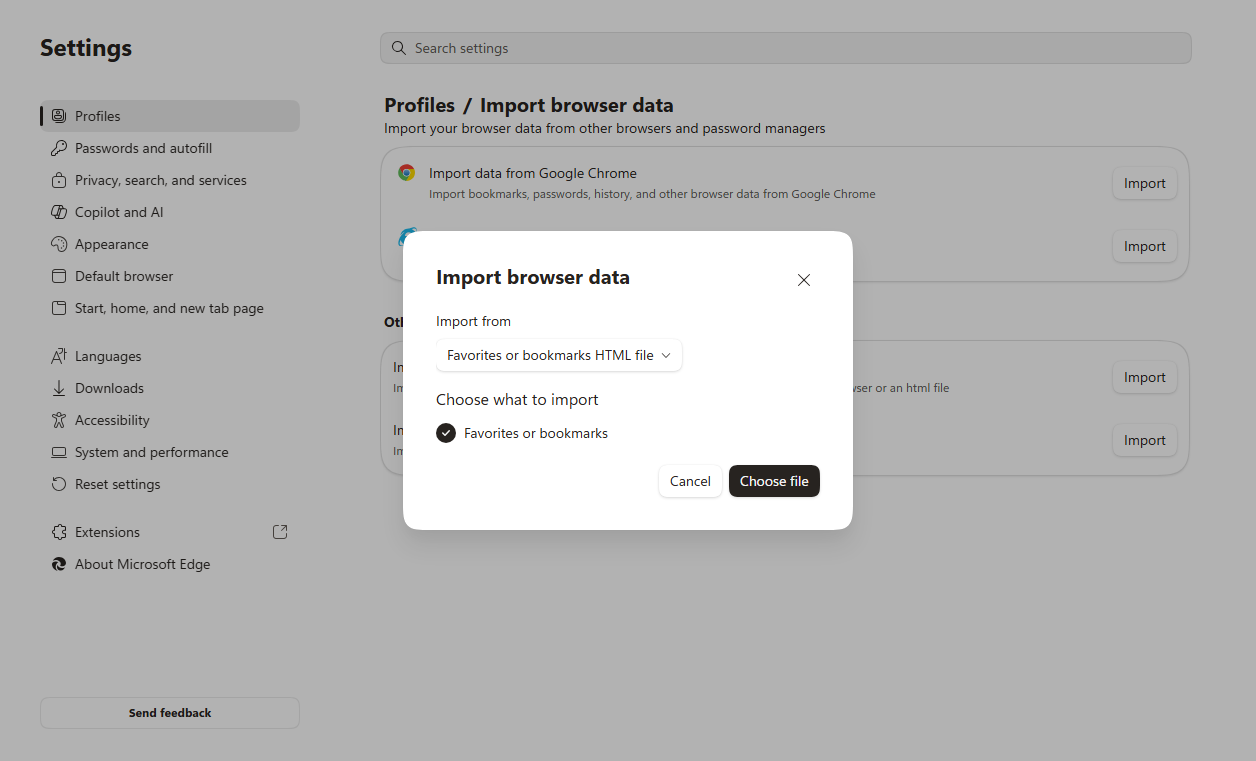The height and width of the screenshot is (761, 1256).
Task: Click the Copilot and AI icon
Action: 58,212
